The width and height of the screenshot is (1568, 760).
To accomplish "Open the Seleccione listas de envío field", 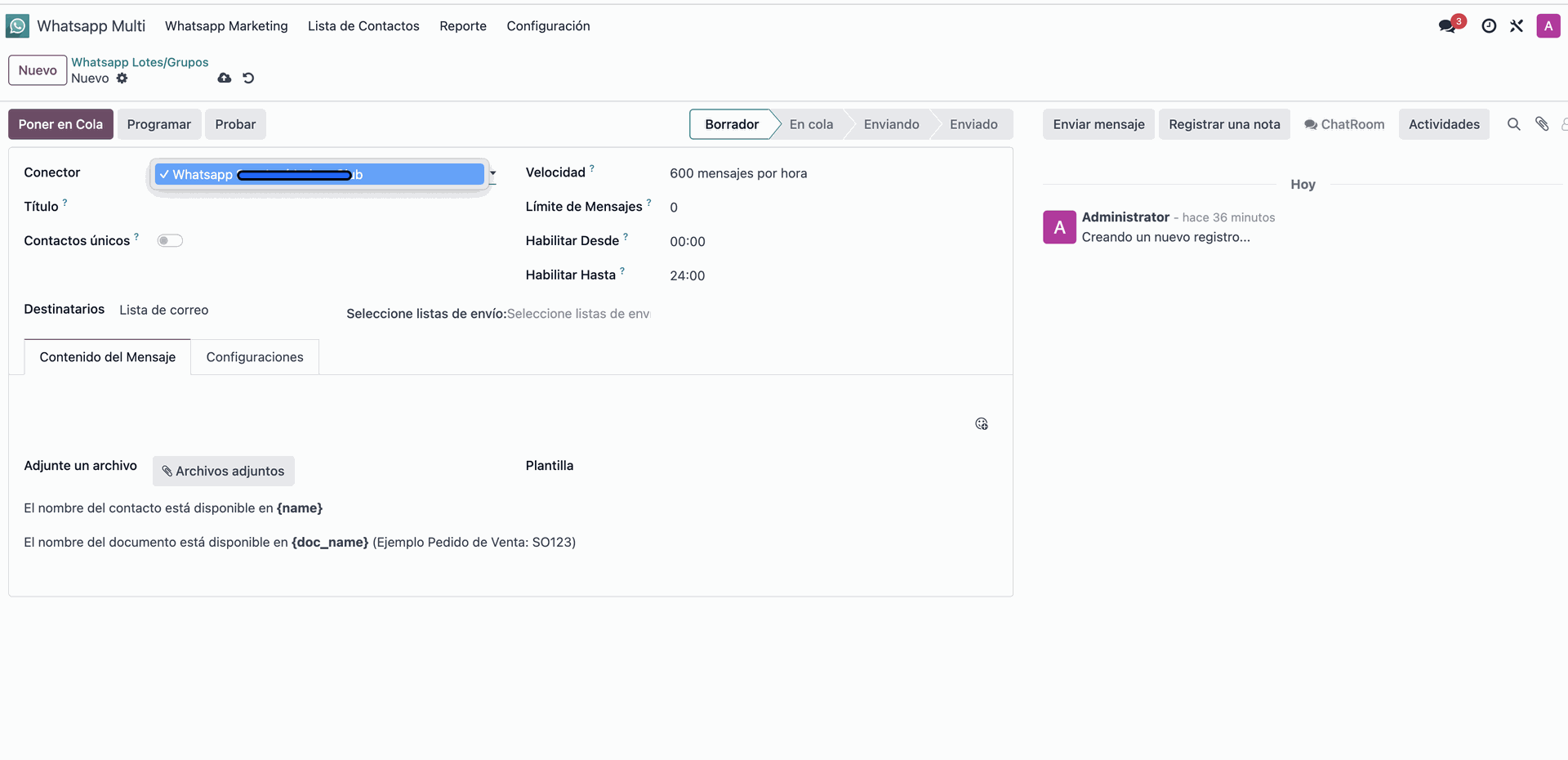I will pyautogui.click(x=578, y=314).
